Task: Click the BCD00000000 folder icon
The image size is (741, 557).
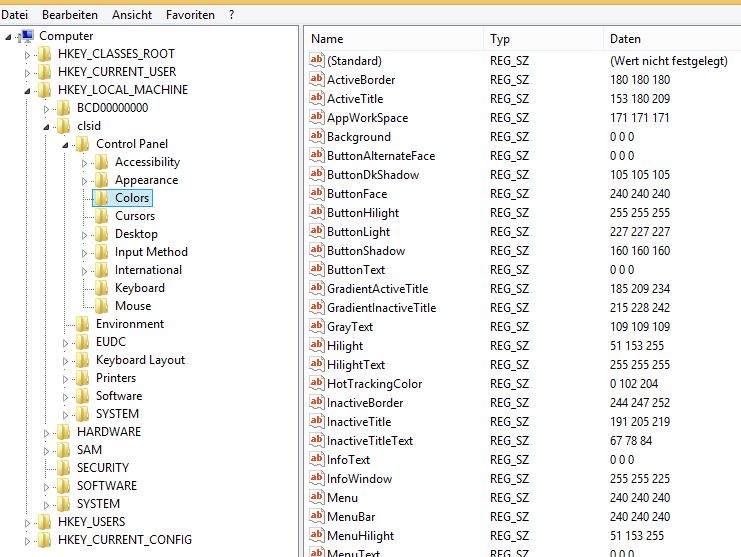Action: (x=63, y=108)
